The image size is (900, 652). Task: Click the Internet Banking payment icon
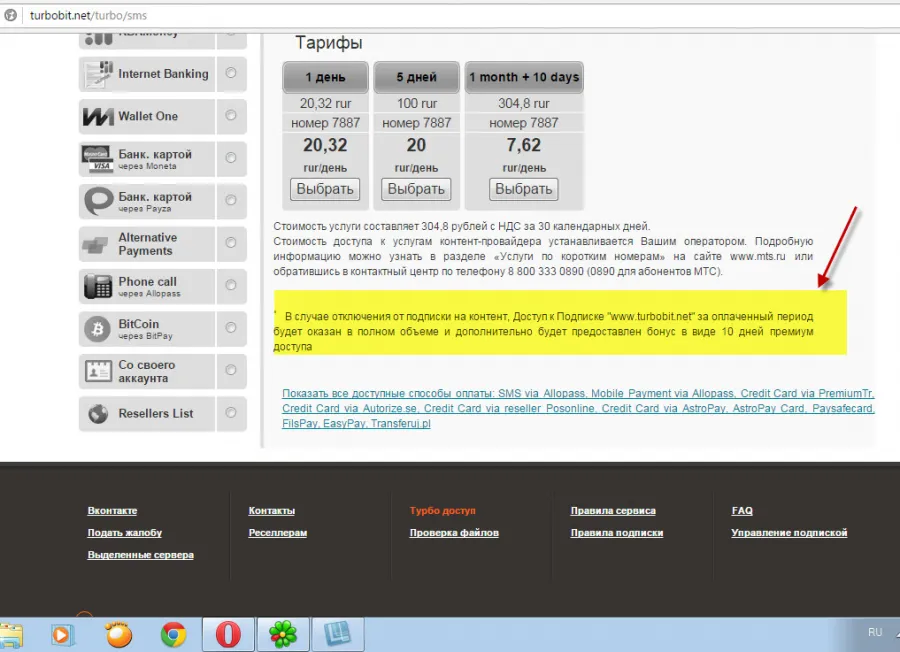coord(98,74)
